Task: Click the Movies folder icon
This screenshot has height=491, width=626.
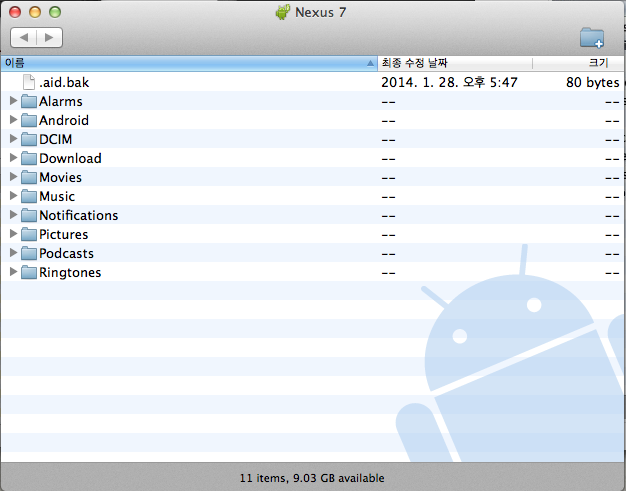Action: coord(29,177)
